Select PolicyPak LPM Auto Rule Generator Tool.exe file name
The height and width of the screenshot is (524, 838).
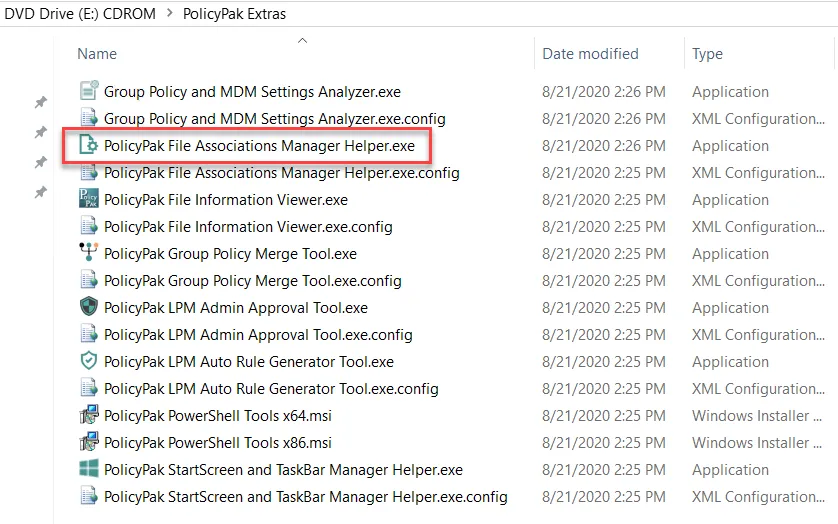coord(249,362)
